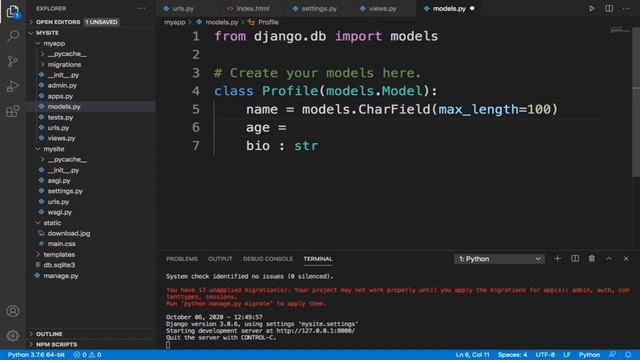Viewport: 640px width, 360px height.
Task: Run Python file with play button
Action: pyautogui.click(x=592, y=9)
